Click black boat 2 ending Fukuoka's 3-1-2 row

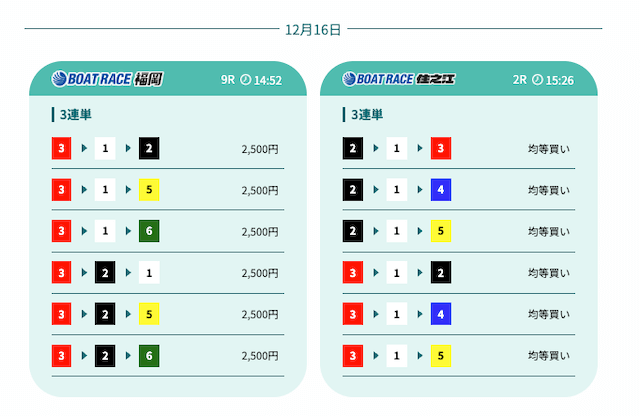pos(150,150)
